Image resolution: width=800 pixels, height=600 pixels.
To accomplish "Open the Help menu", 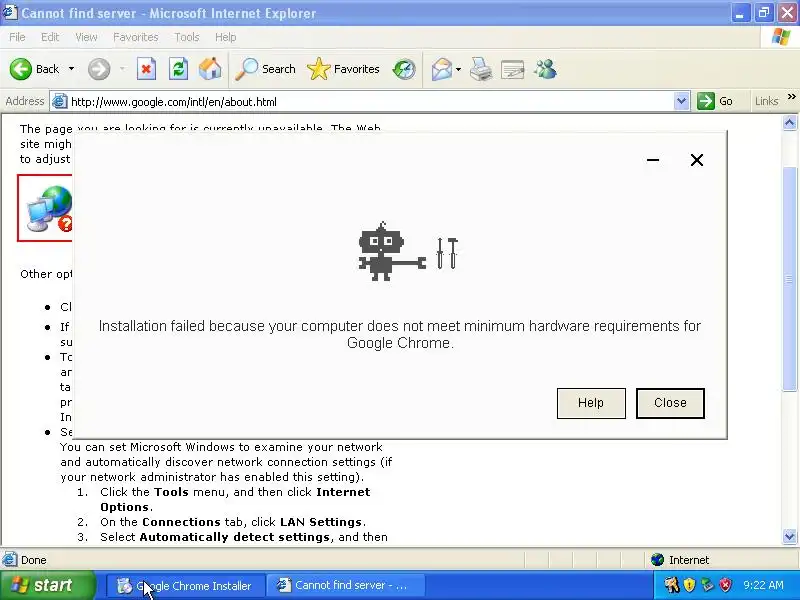I will pyautogui.click(x=225, y=37).
